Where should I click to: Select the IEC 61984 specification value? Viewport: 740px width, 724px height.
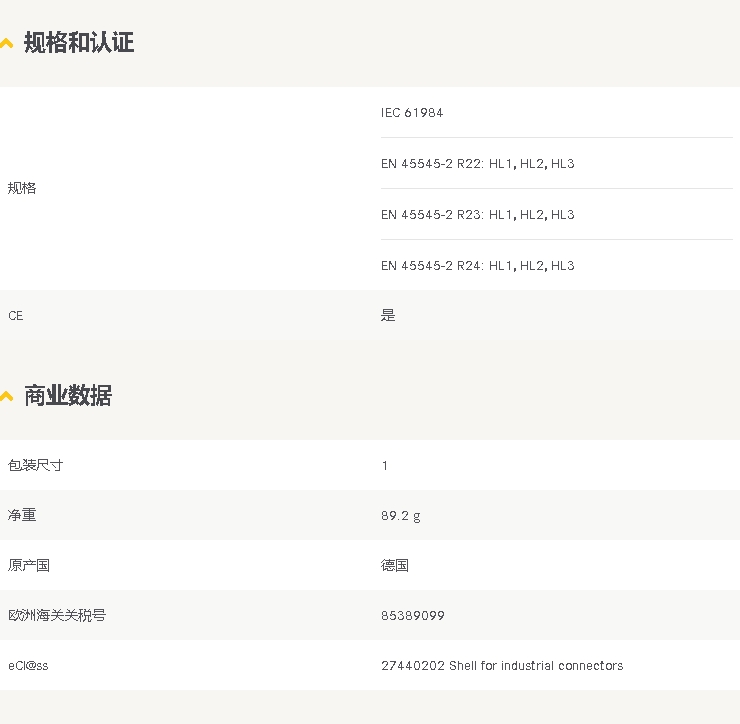pyautogui.click(x=412, y=113)
